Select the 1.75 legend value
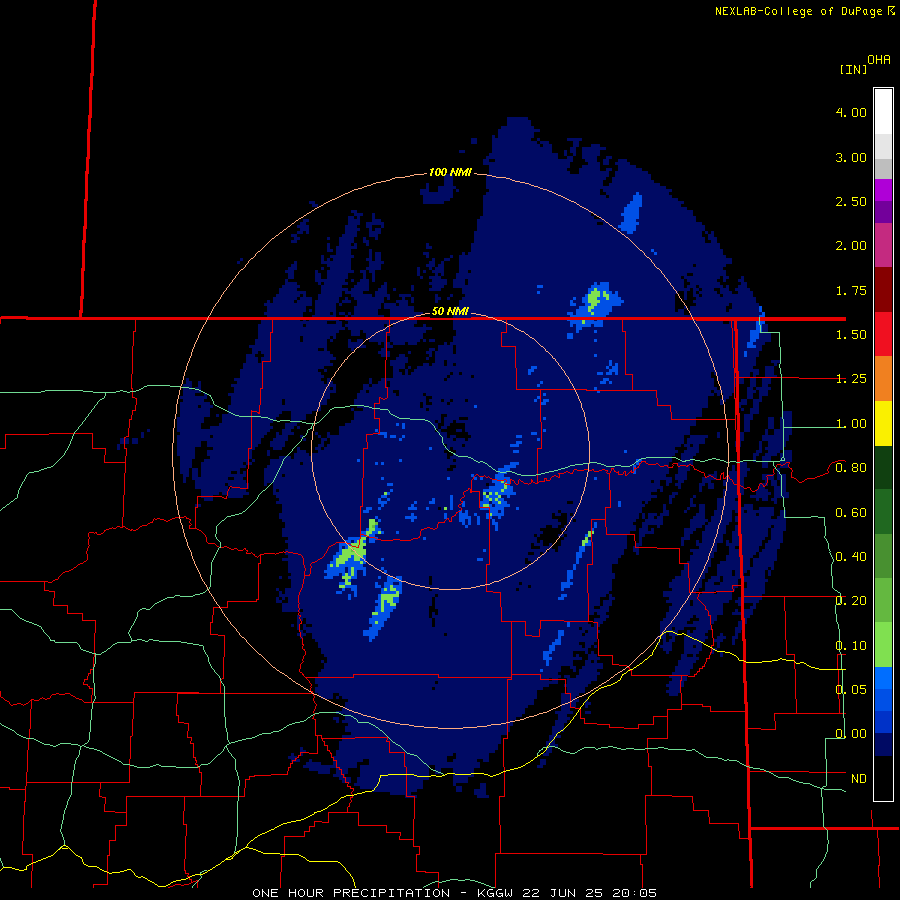This screenshot has width=900, height=900. coord(851,290)
